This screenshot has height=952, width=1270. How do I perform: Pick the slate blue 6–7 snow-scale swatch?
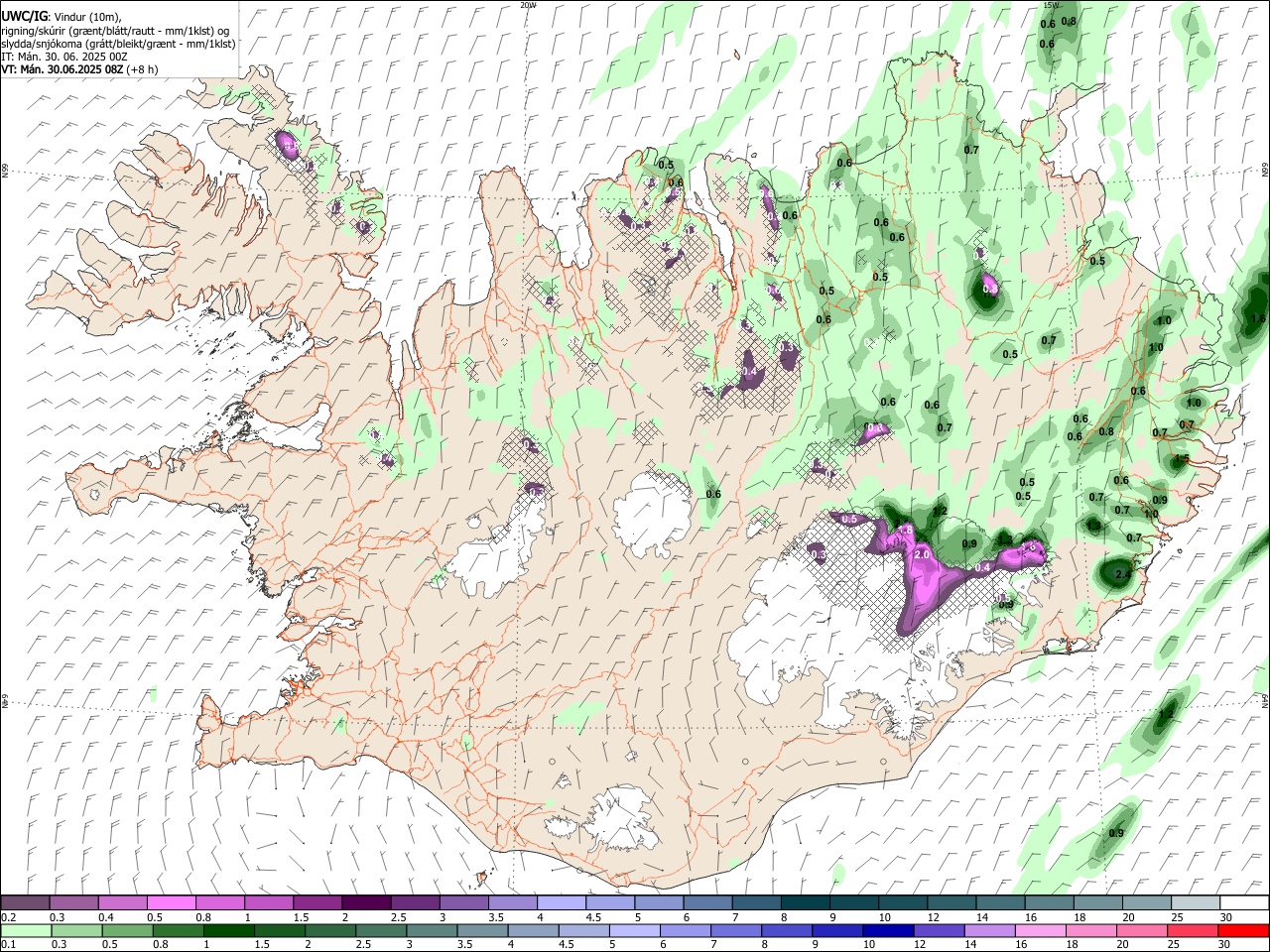click(708, 902)
